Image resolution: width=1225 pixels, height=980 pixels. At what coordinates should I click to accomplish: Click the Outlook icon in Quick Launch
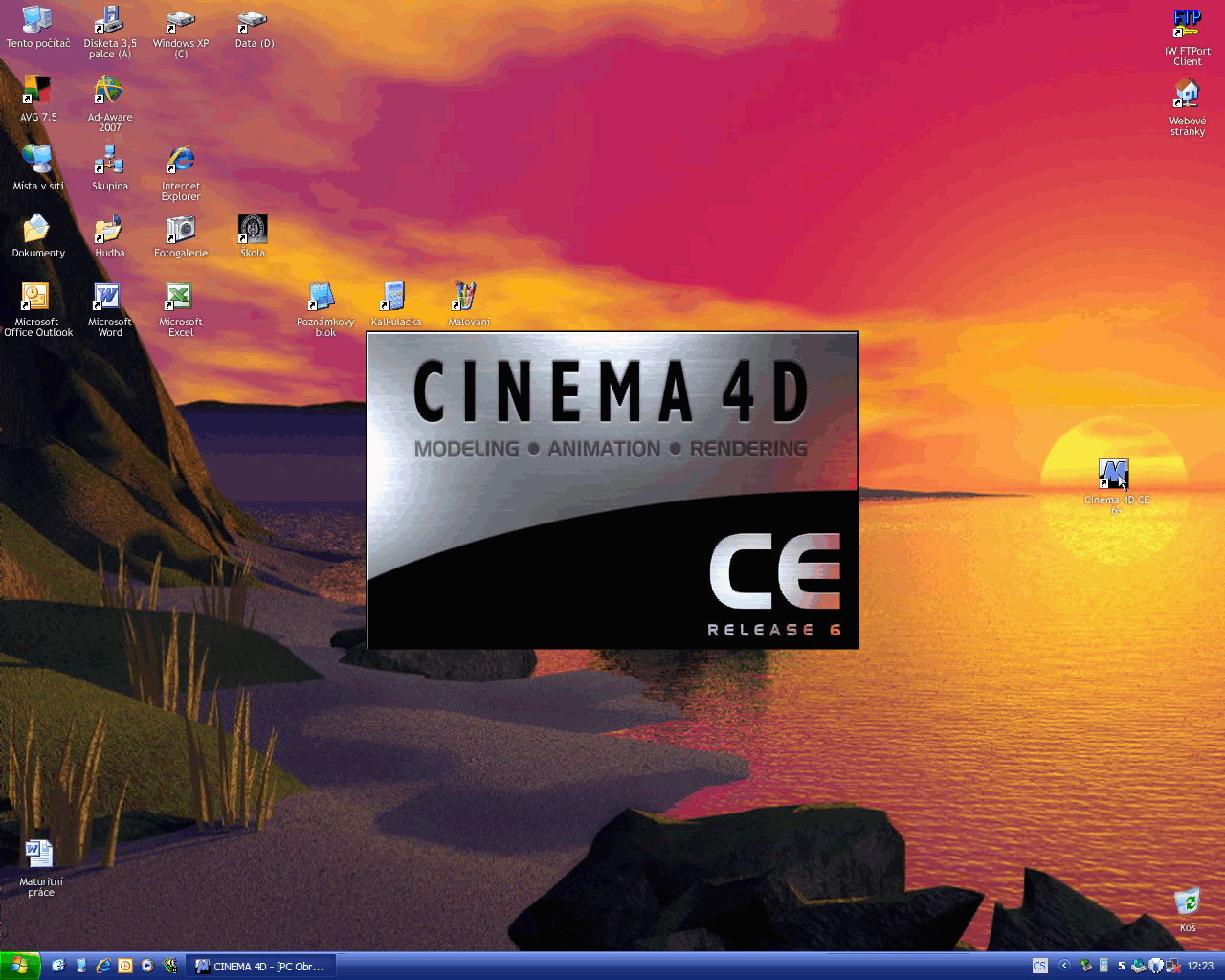[125, 966]
